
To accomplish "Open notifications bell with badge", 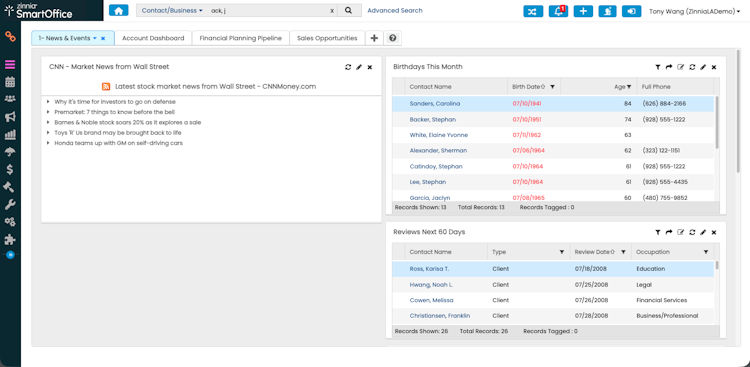I will coord(558,11).
